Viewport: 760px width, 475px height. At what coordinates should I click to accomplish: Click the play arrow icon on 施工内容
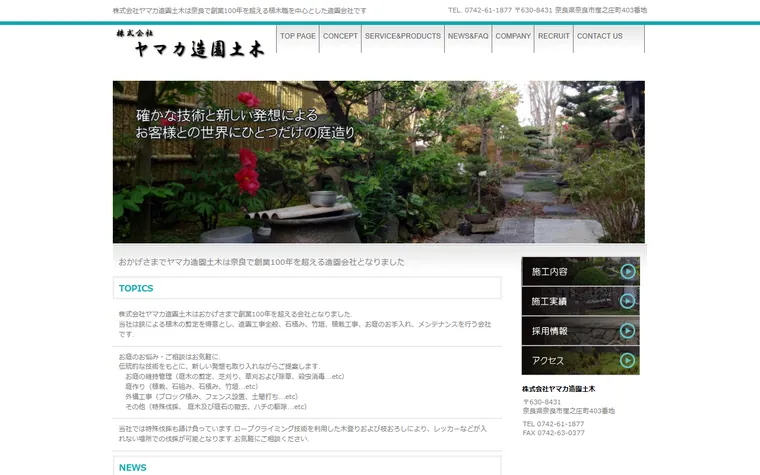tap(628, 271)
